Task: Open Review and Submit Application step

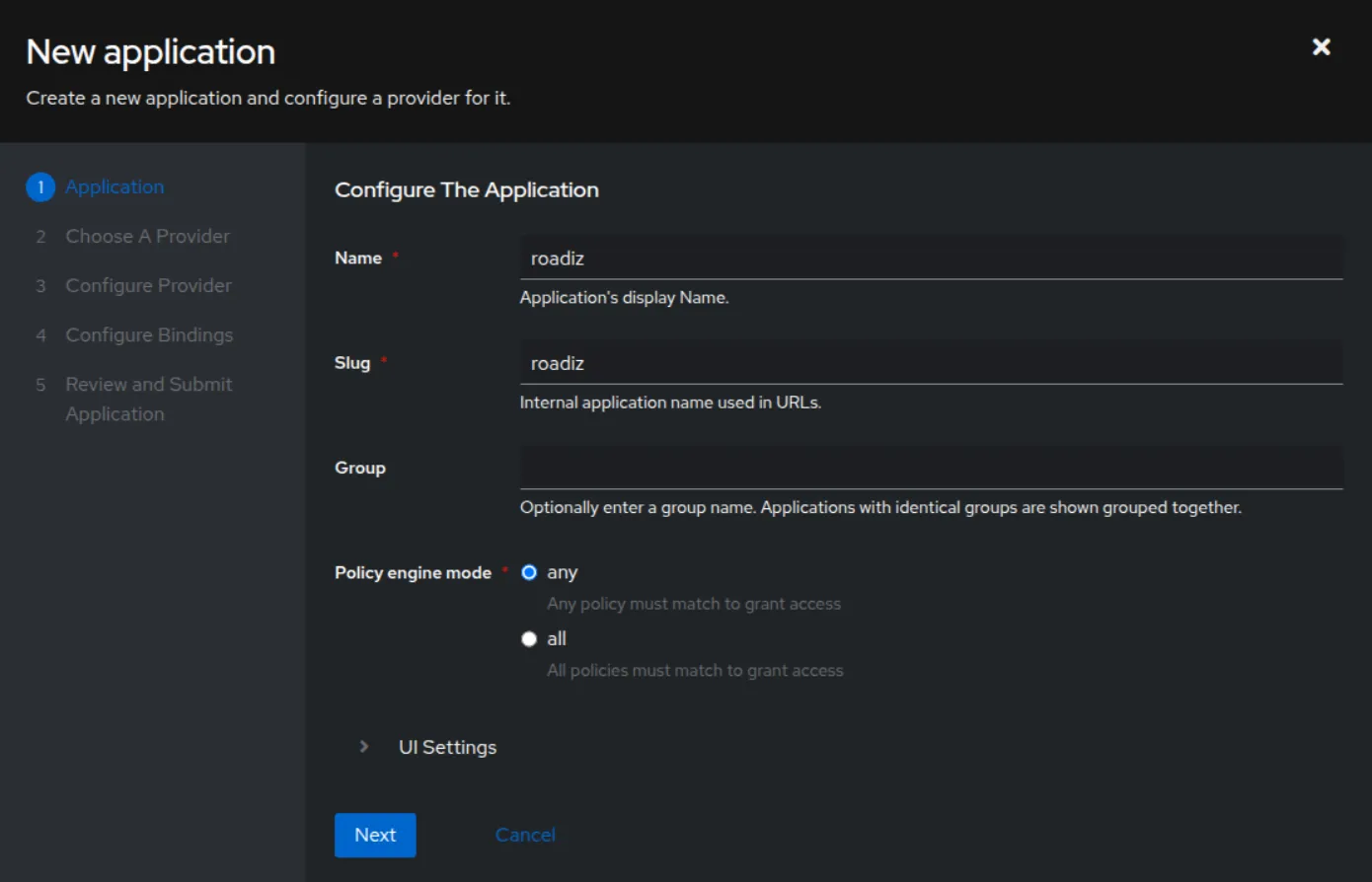Action: tap(149, 399)
